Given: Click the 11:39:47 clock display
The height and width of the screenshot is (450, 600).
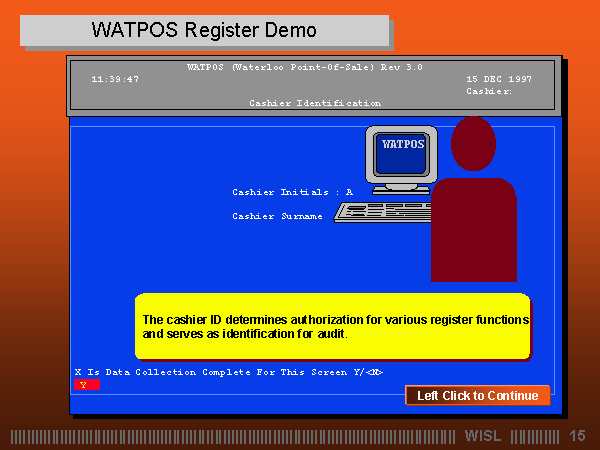Looking at the screenshot, I should (115, 79).
